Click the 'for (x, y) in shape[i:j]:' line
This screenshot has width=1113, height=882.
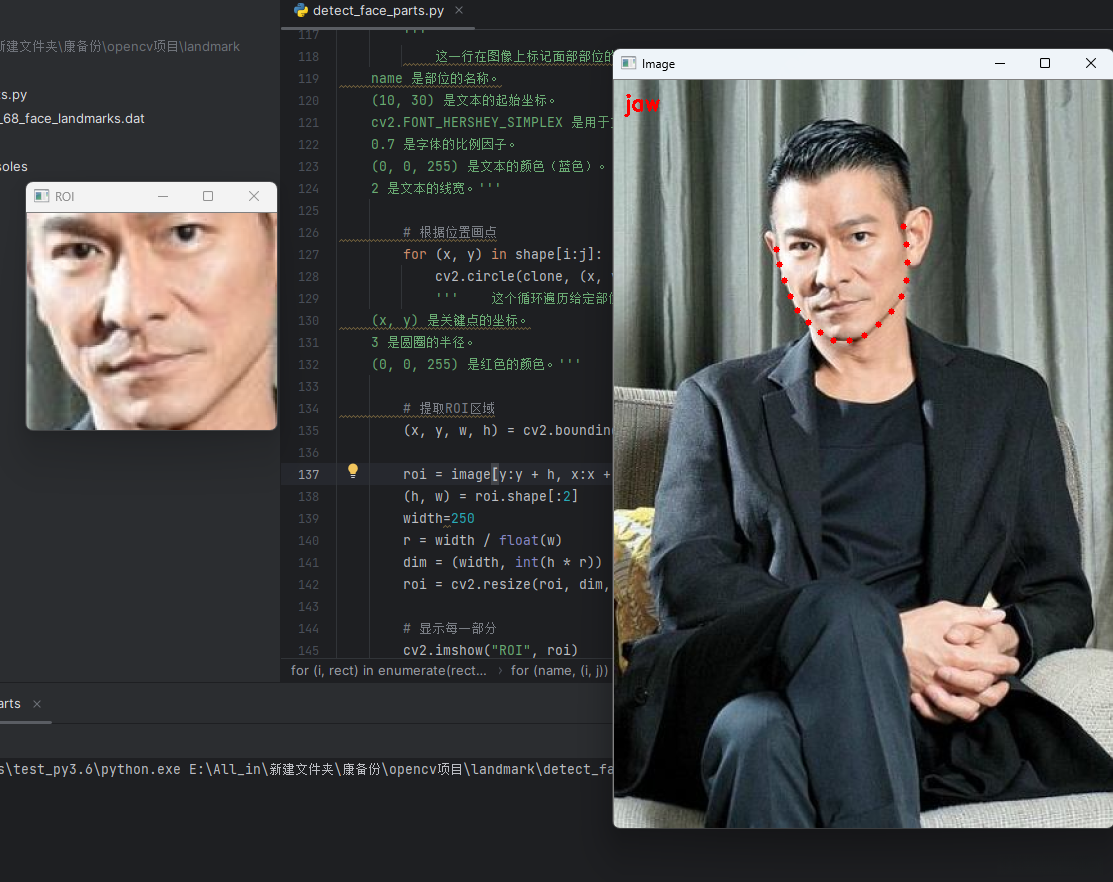pos(503,254)
